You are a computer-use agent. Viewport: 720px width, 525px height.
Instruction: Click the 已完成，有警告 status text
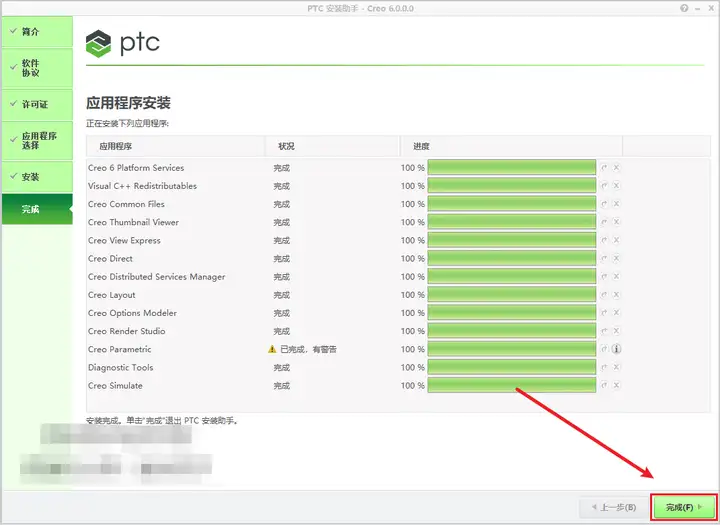pos(308,349)
